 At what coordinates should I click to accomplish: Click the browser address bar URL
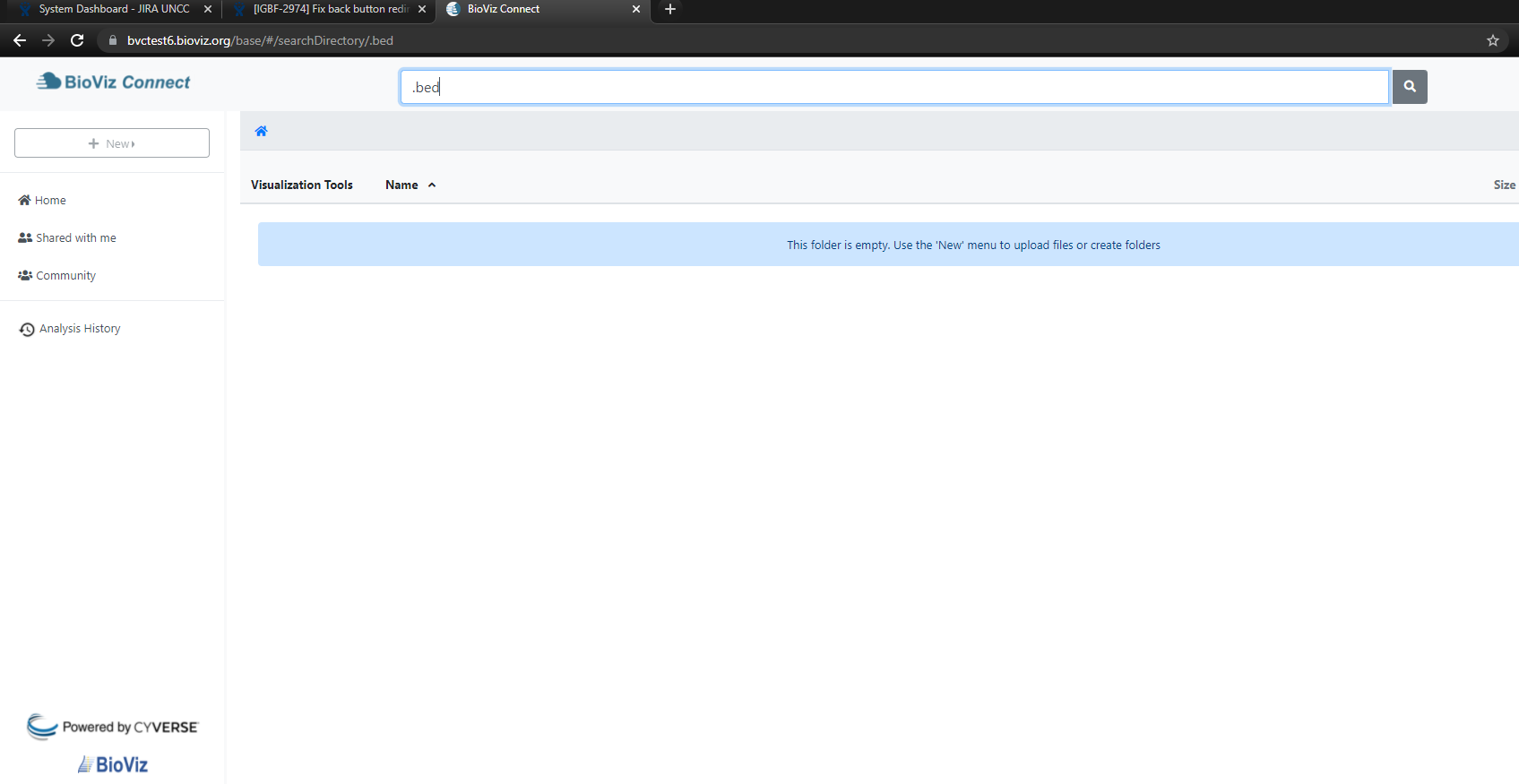pyautogui.click(x=260, y=40)
